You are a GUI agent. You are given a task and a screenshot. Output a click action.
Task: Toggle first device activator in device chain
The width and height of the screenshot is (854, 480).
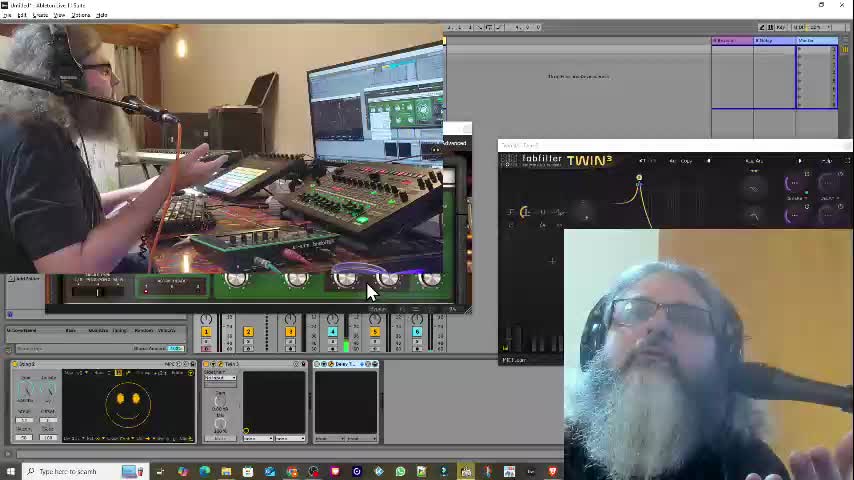tap(15, 364)
